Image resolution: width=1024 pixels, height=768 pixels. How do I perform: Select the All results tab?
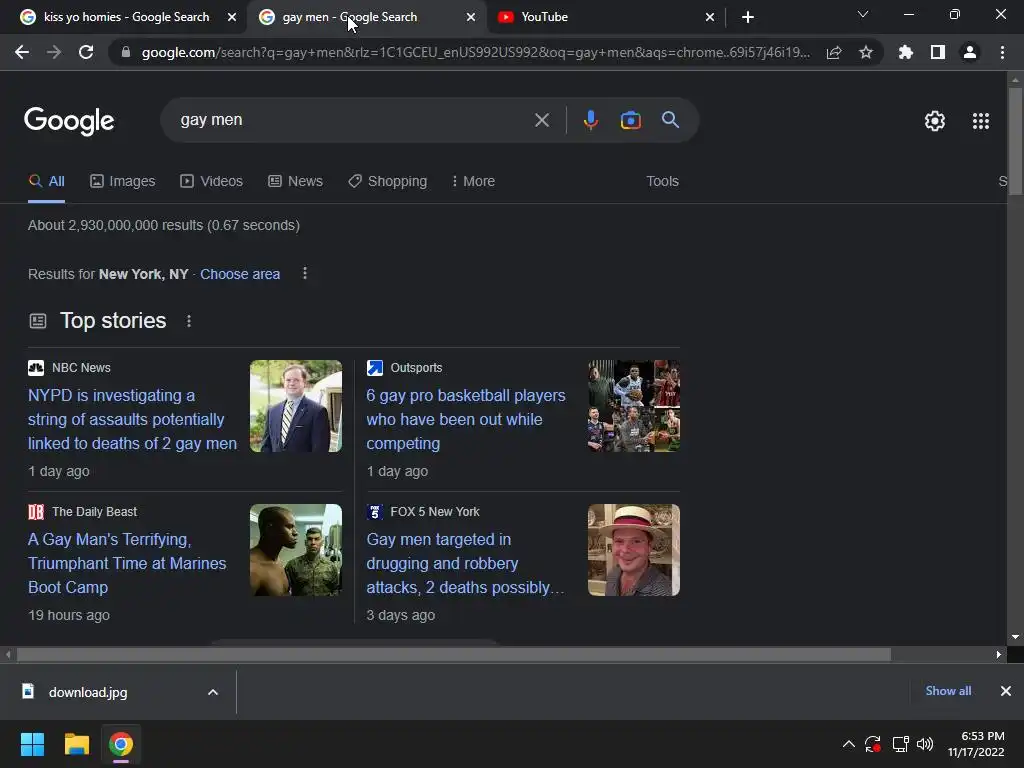click(x=46, y=182)
